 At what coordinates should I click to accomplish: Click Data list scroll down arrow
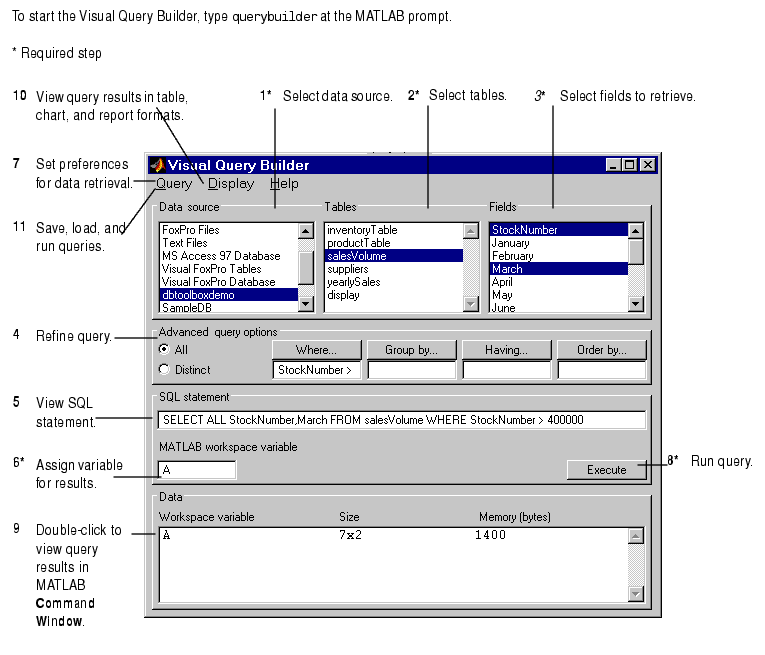(x=636, y=594)
